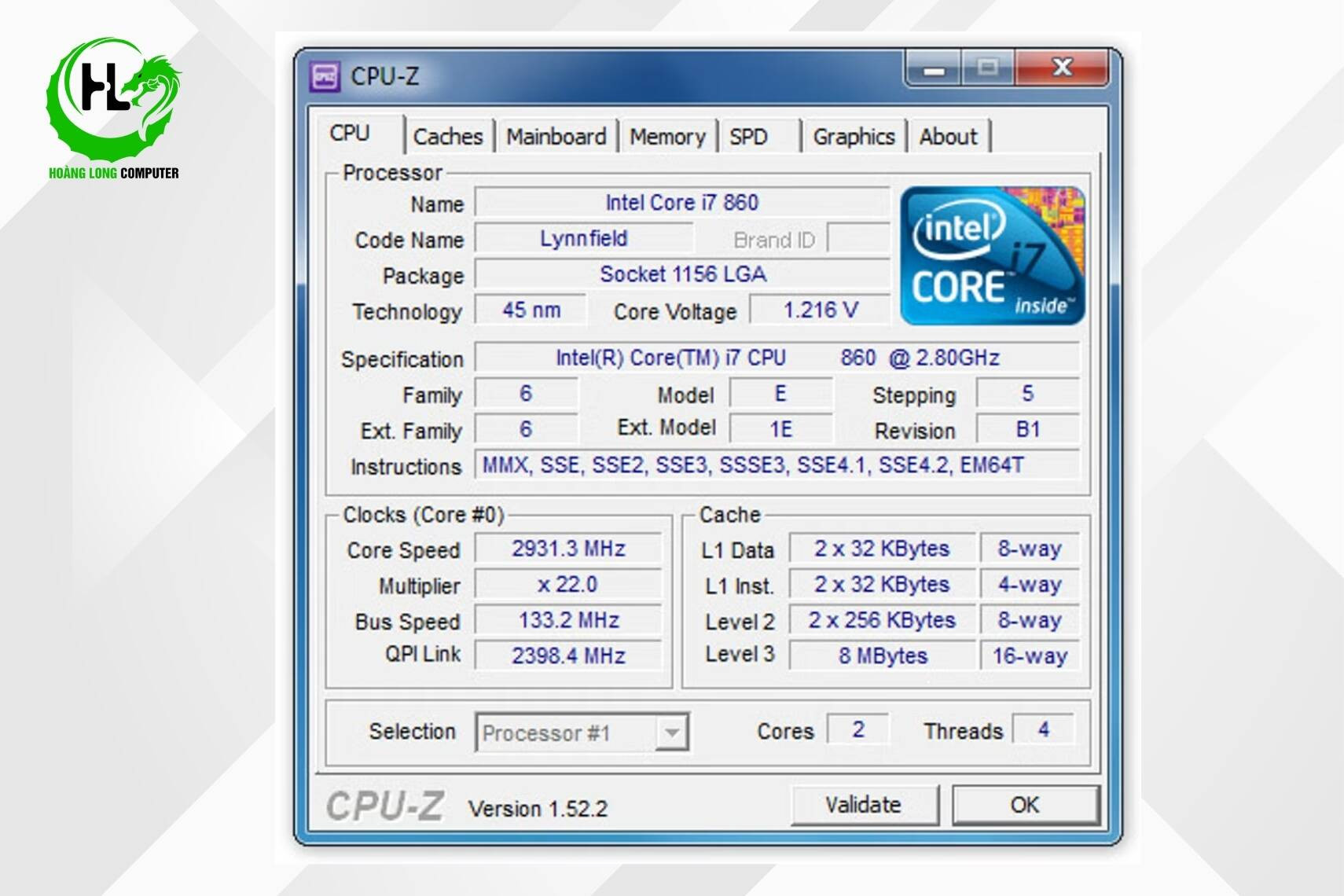Image resolution: width=1344 pixels, height=896 pixels.
Task: Click L1 Inst. associativity 4-way
Action: click(1030, 585)
